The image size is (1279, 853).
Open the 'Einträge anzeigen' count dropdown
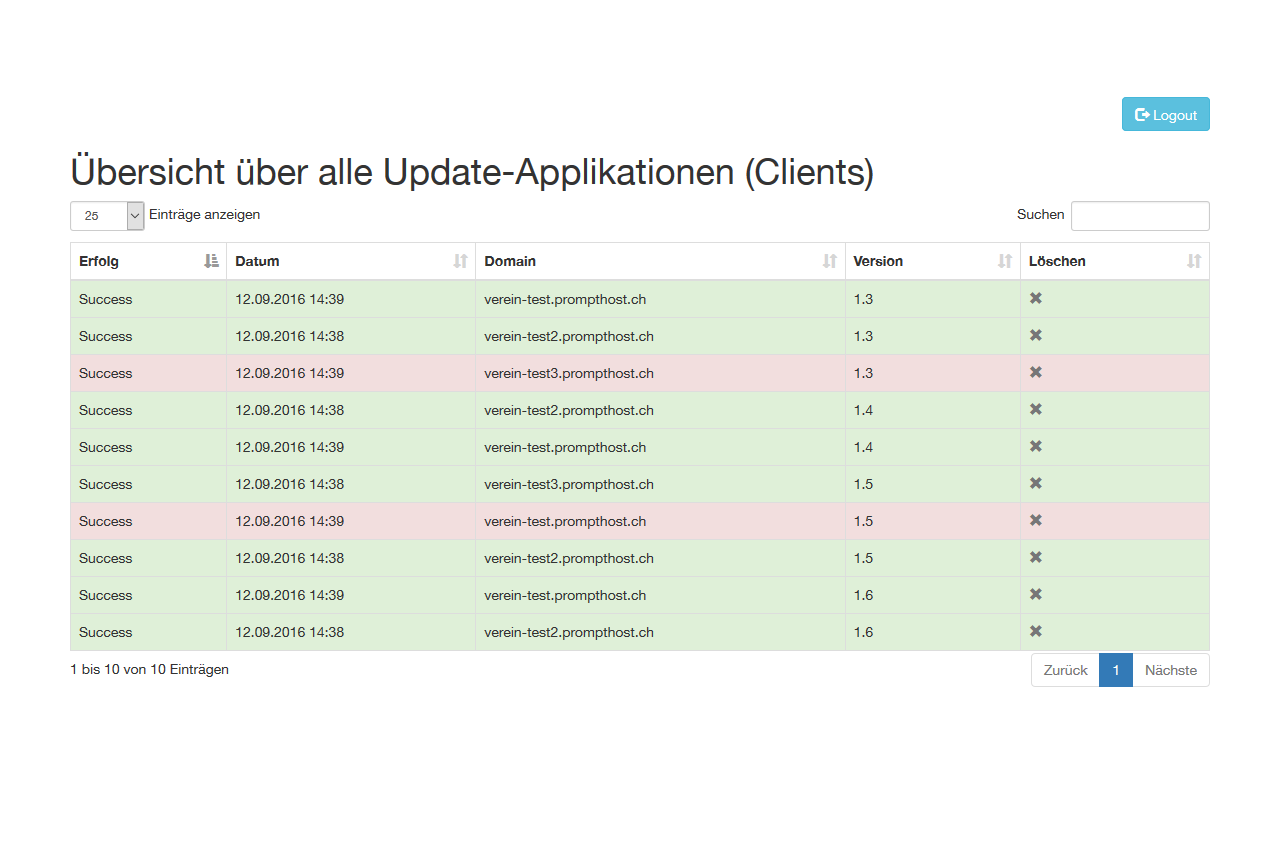point(107,215)
